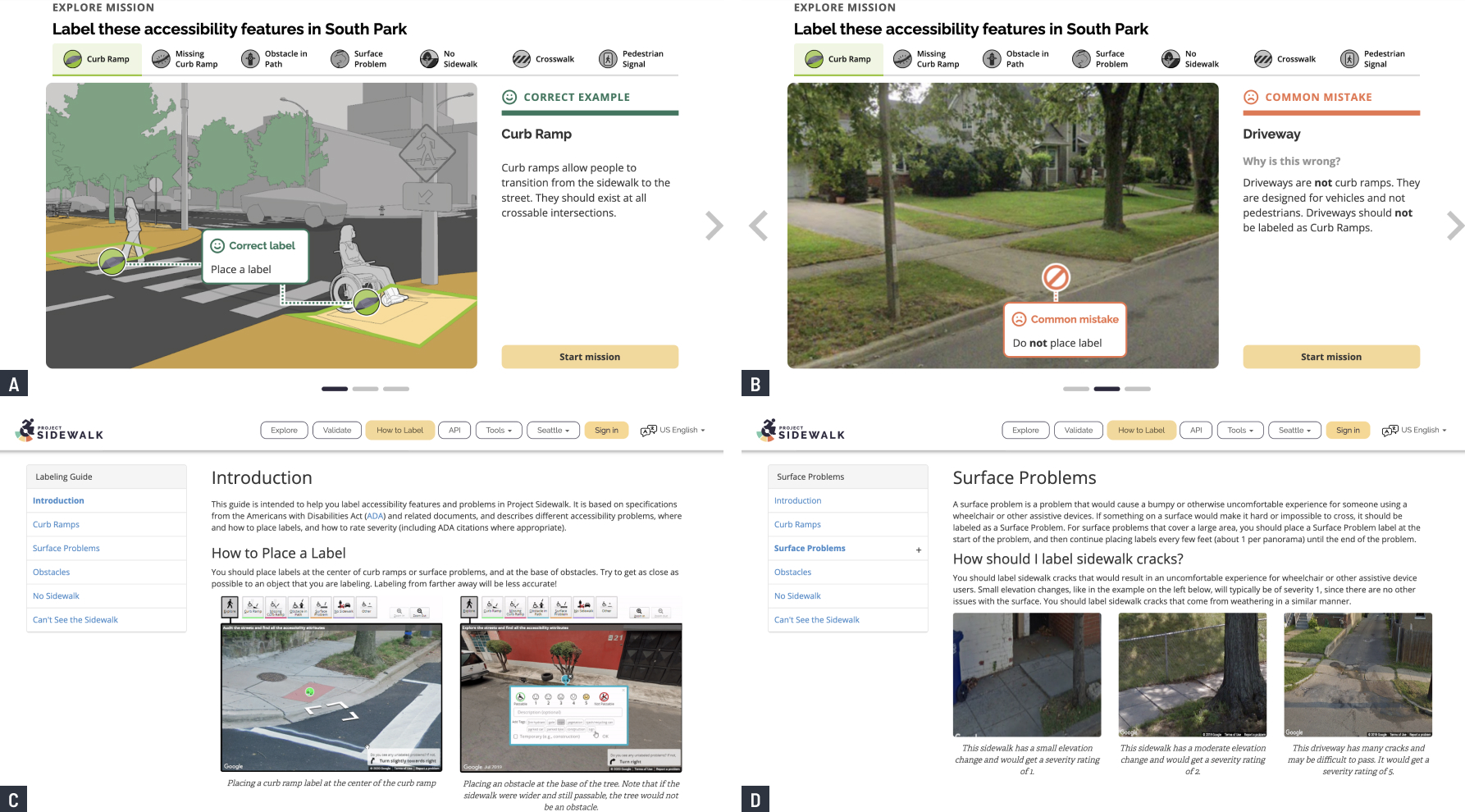Click Sign in on the Surface Problems page
Image resolution: width=1465 pixels, height=812 pixels.
1349,431
